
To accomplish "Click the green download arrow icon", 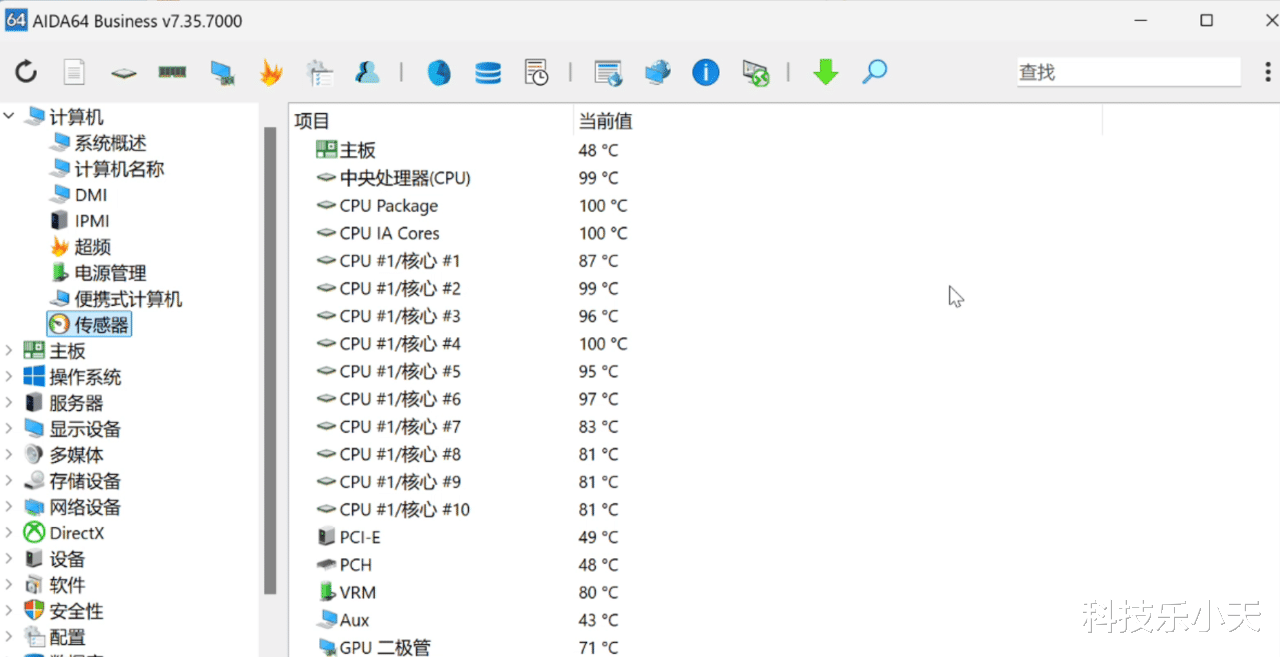I will pos(826,72).
